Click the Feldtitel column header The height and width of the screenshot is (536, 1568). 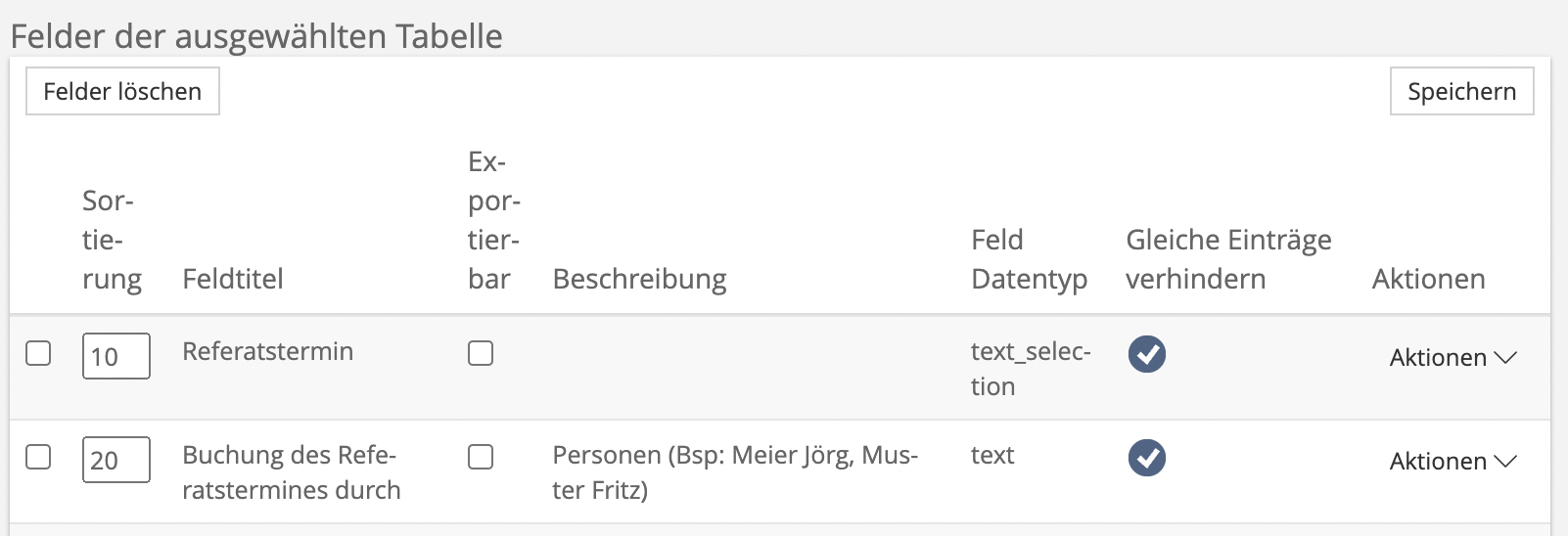[233, 279]
